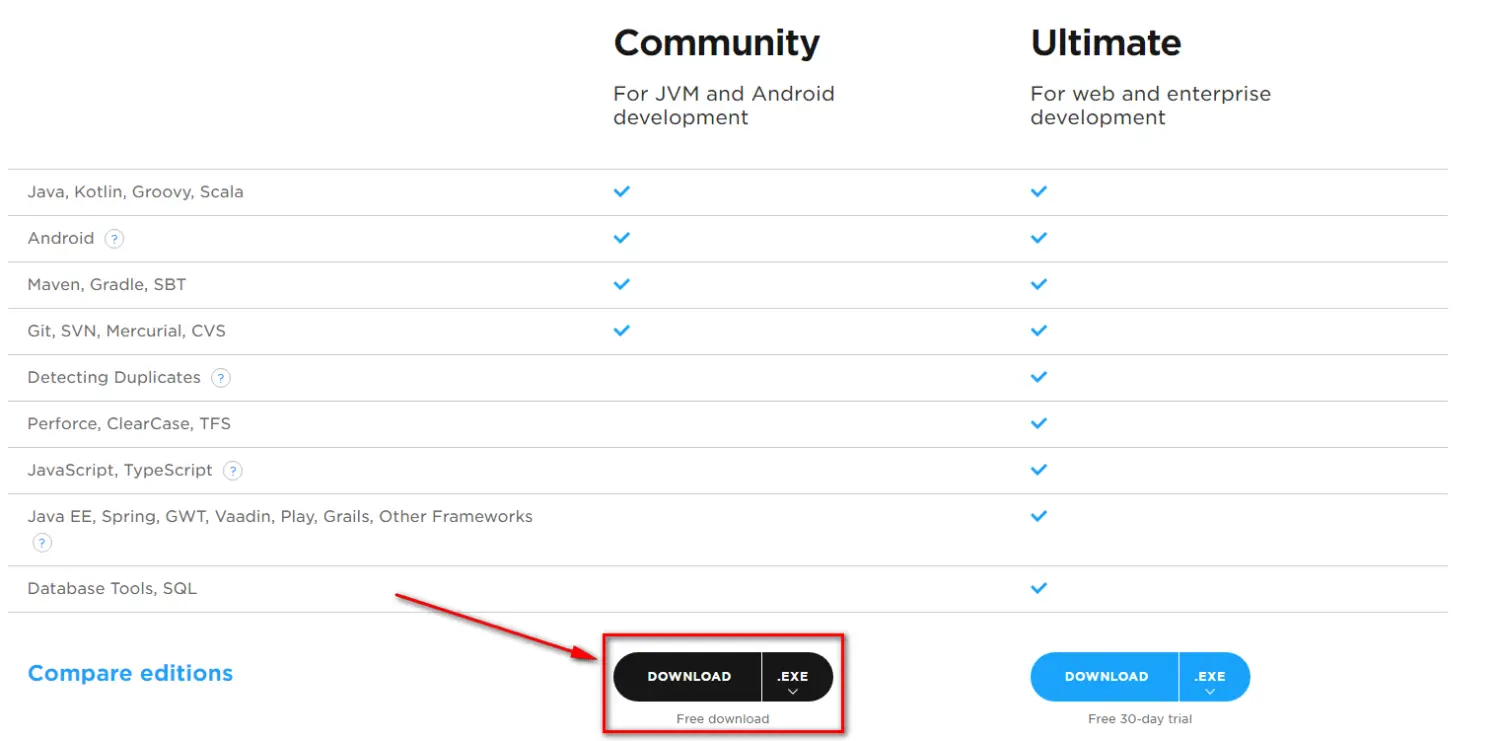Select Community checkmark in Maven, Gradle row
Viewport: 1500px width, 741px height.
coord(622,284)
